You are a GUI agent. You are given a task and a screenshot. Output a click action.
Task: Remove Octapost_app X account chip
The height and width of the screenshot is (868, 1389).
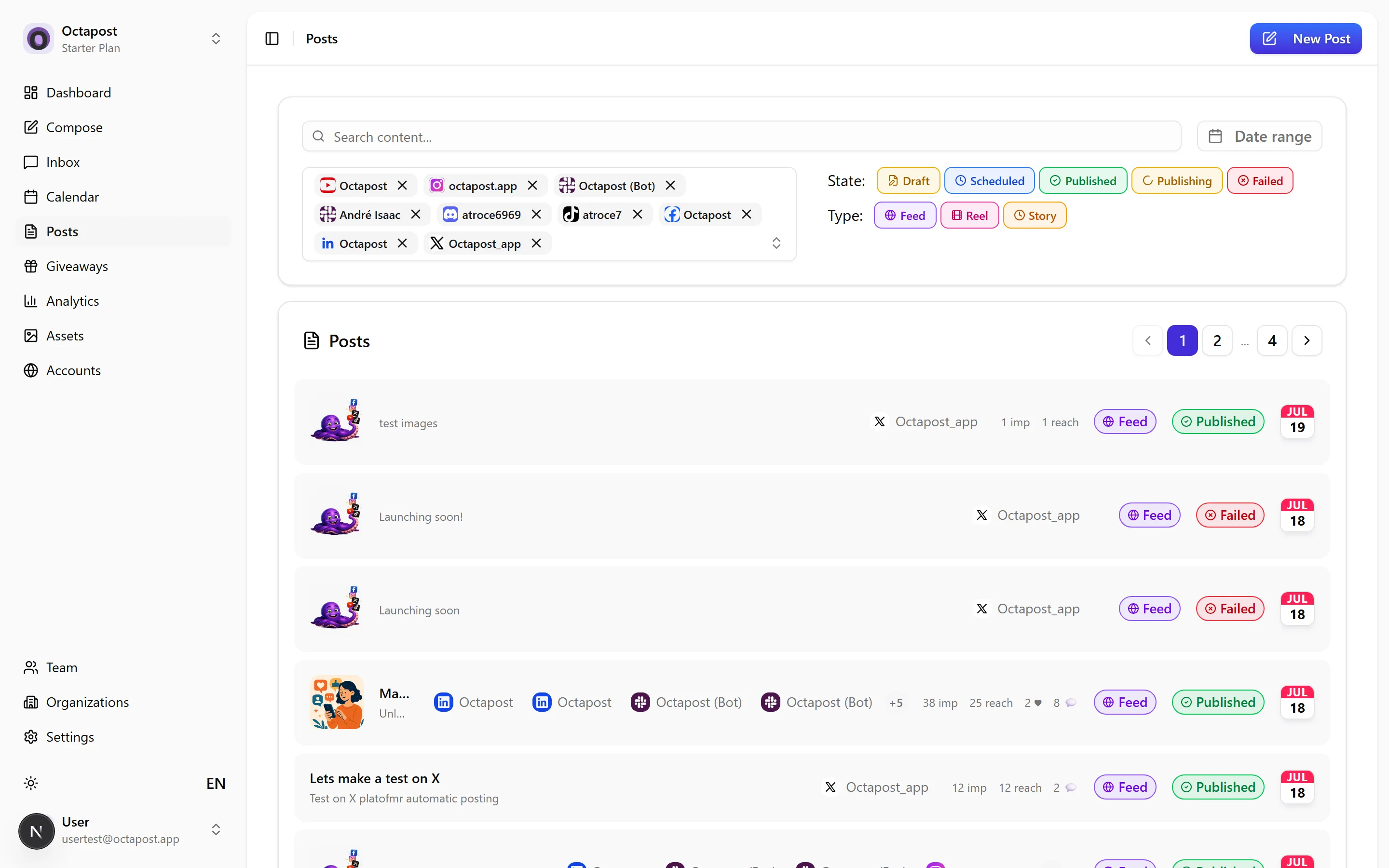point(537,244)
